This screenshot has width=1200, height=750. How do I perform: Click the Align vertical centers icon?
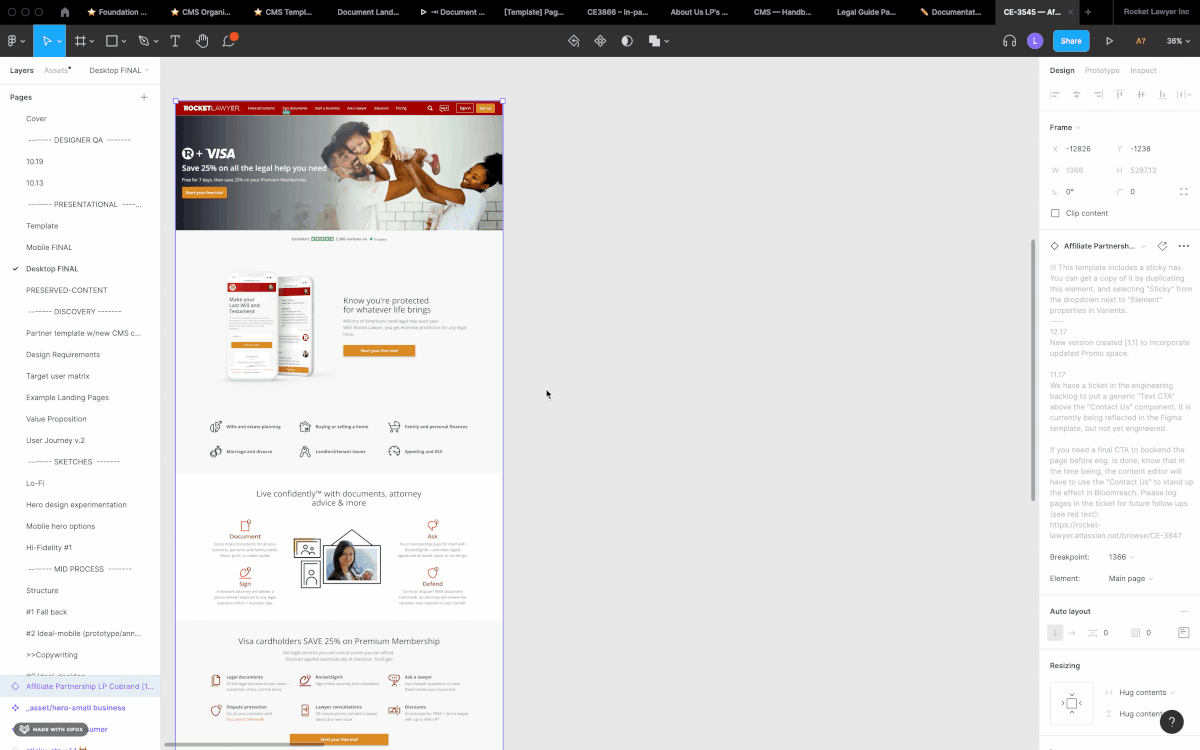pos(1141,94)
